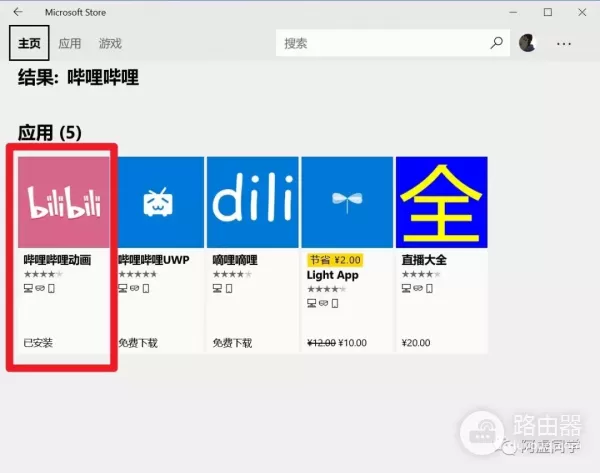
Task: Open the 直播大全 yellow 全 tile
Action: (442, 202)
